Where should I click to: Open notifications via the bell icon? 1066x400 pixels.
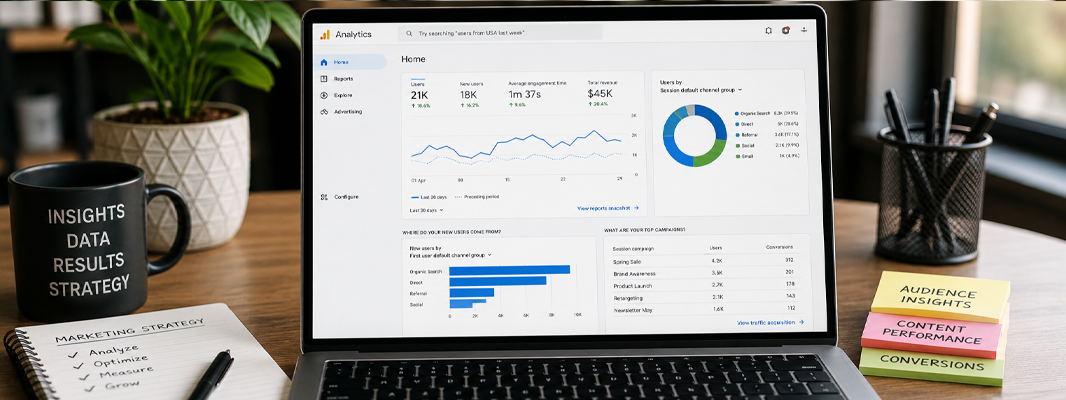768,31
